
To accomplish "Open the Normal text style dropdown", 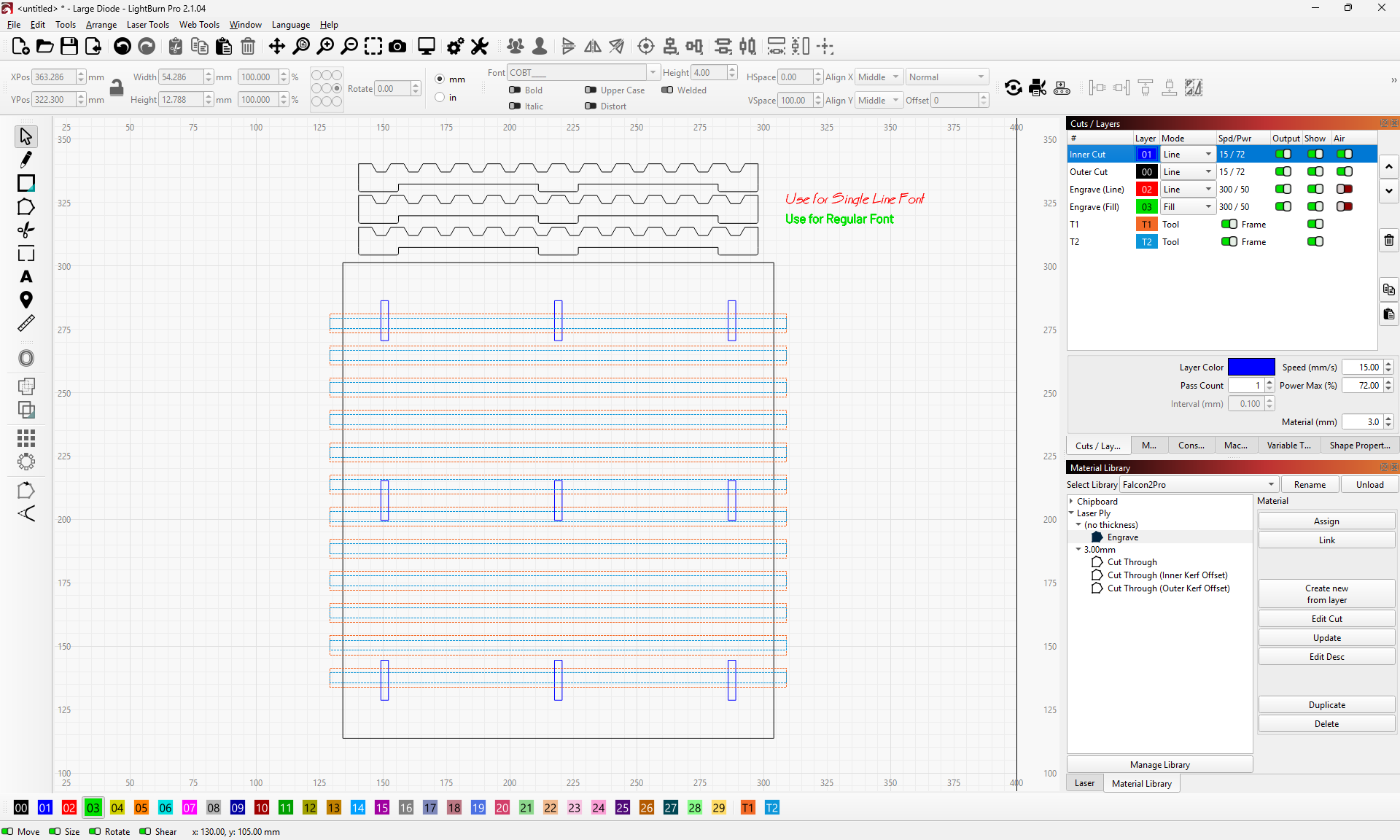I will (946, 77).
